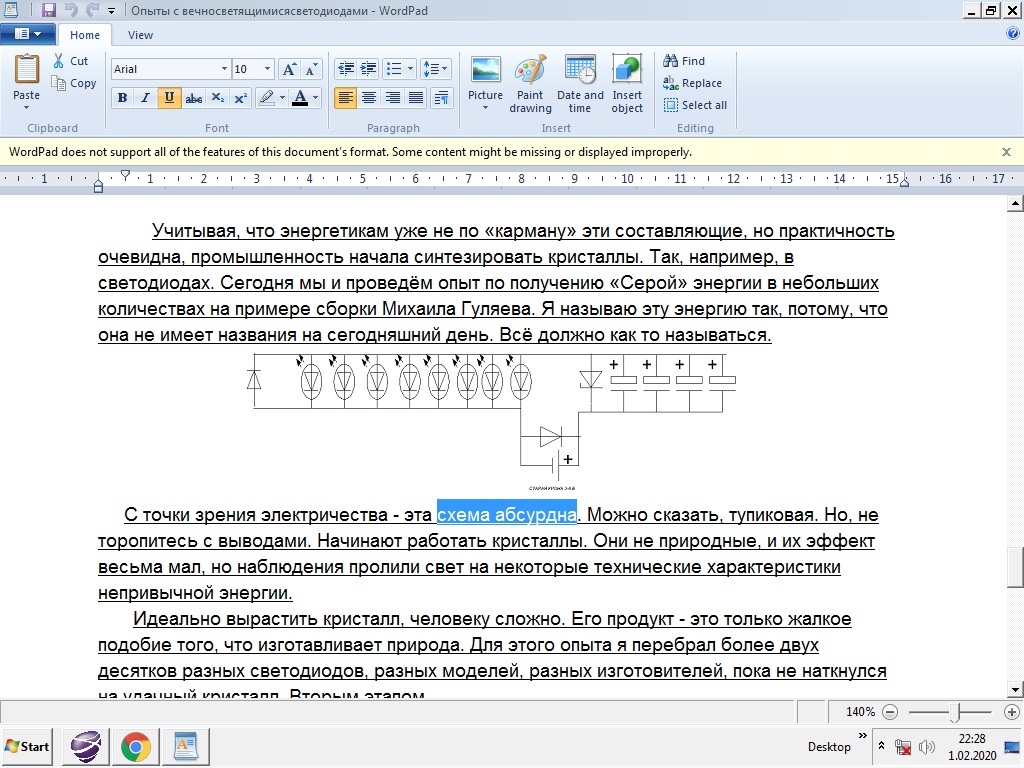Insert Date and time

580,72
